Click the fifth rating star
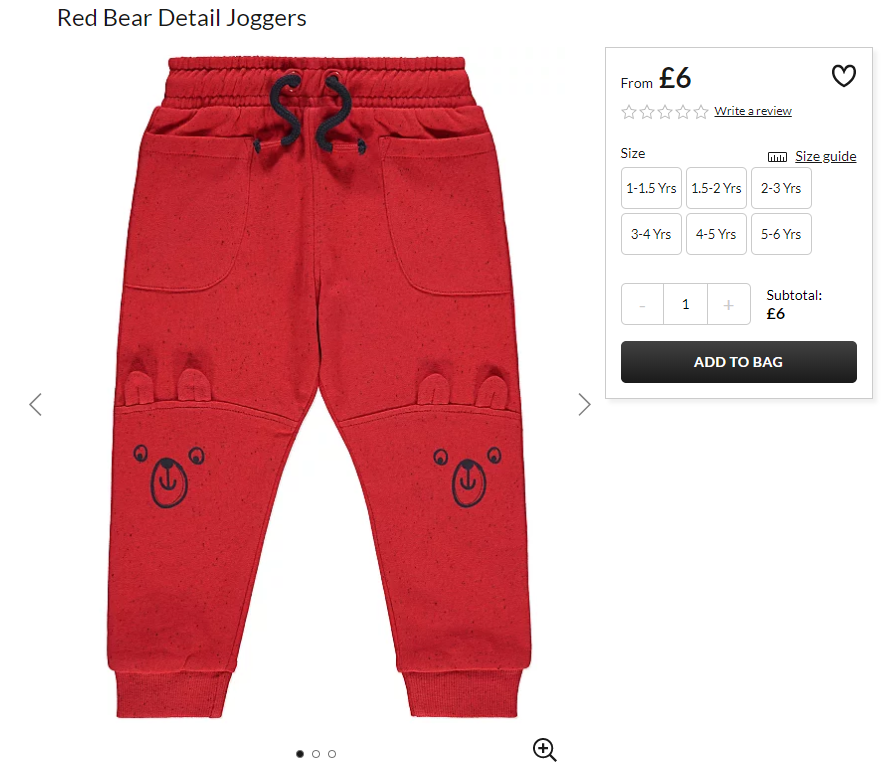The height and width of the screenshot is (769, 885). click(700, 112)
